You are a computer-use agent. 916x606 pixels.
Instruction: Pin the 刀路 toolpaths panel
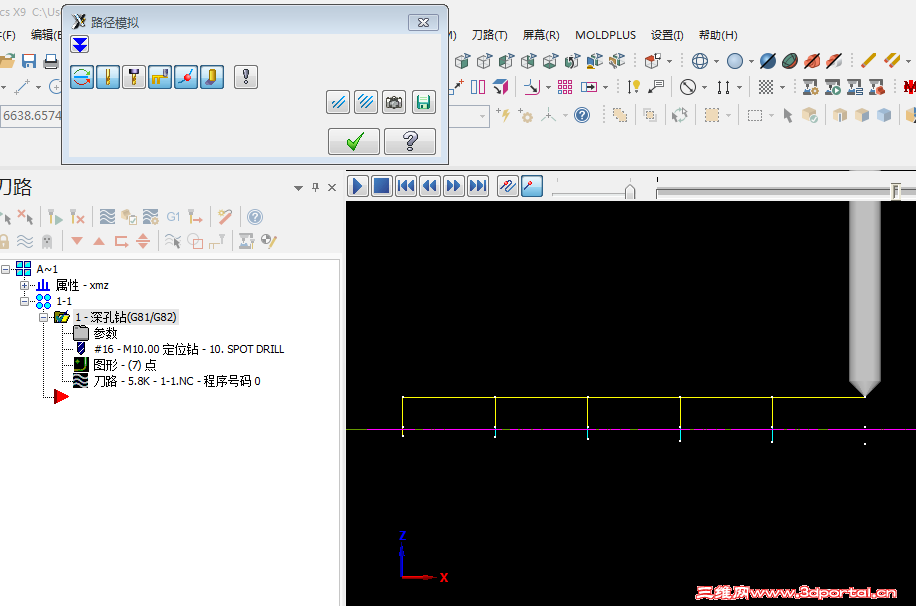(x=315, y=187)
